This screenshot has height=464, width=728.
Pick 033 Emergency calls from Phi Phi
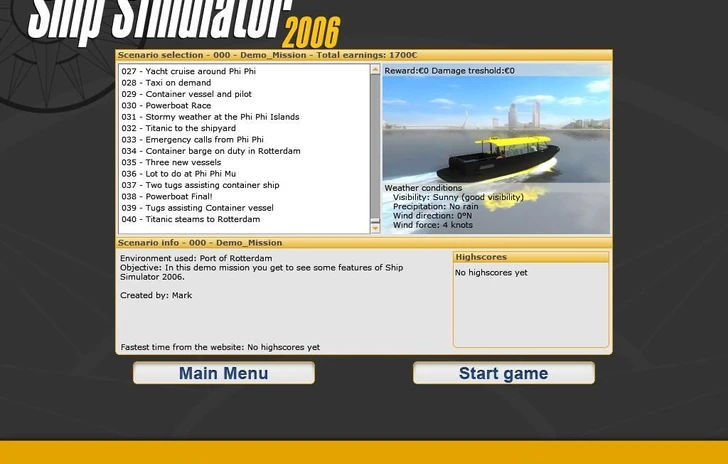[193, 140]
